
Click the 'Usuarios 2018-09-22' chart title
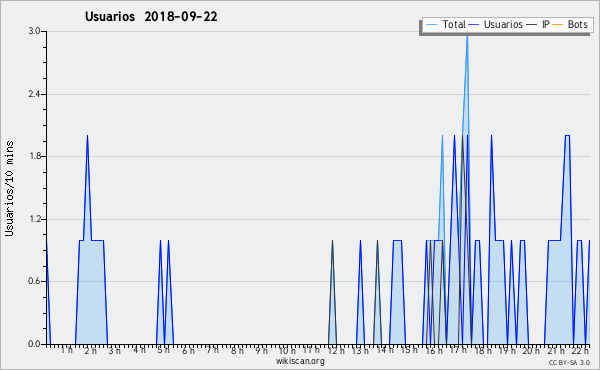click(151, 16)
